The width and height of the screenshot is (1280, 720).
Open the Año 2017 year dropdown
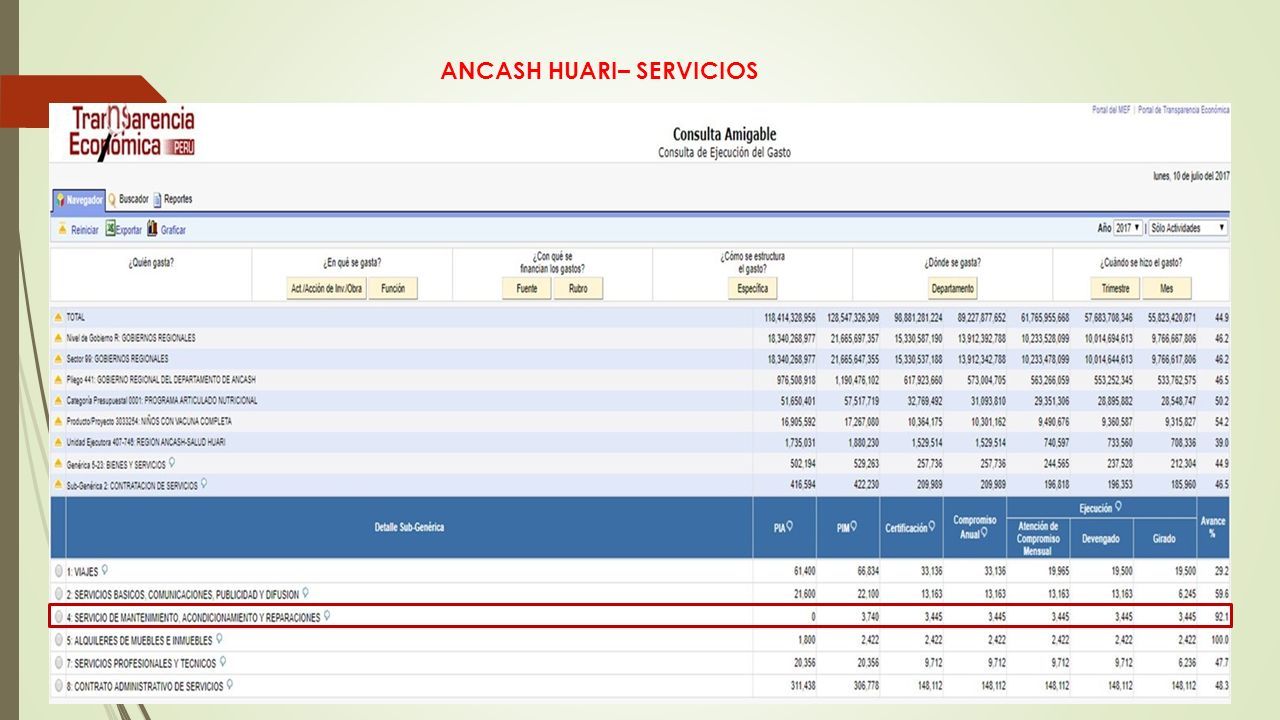coord(1128,228)
